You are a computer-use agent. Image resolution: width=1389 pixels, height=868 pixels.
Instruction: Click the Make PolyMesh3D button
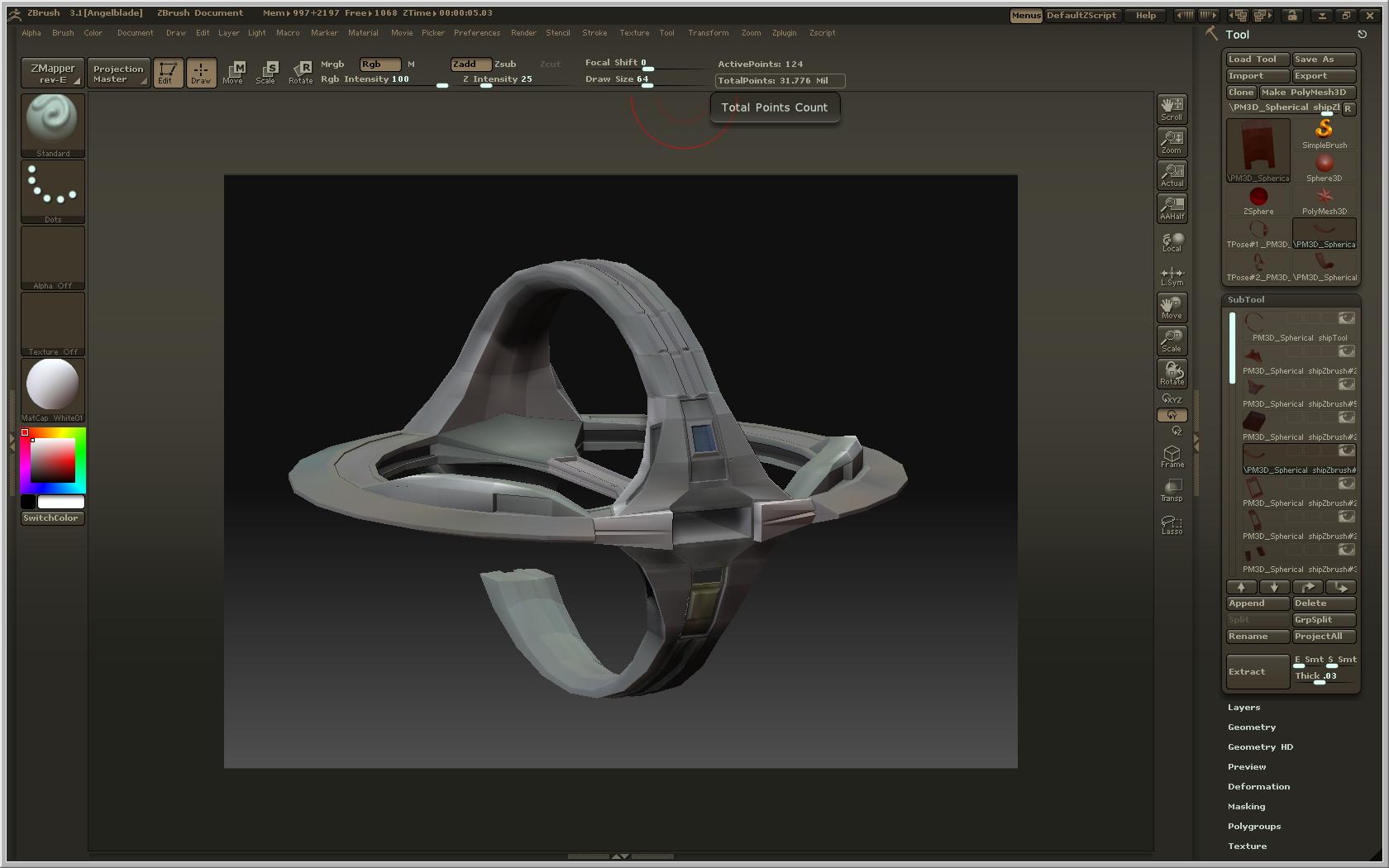click(x=1307, y=92)
